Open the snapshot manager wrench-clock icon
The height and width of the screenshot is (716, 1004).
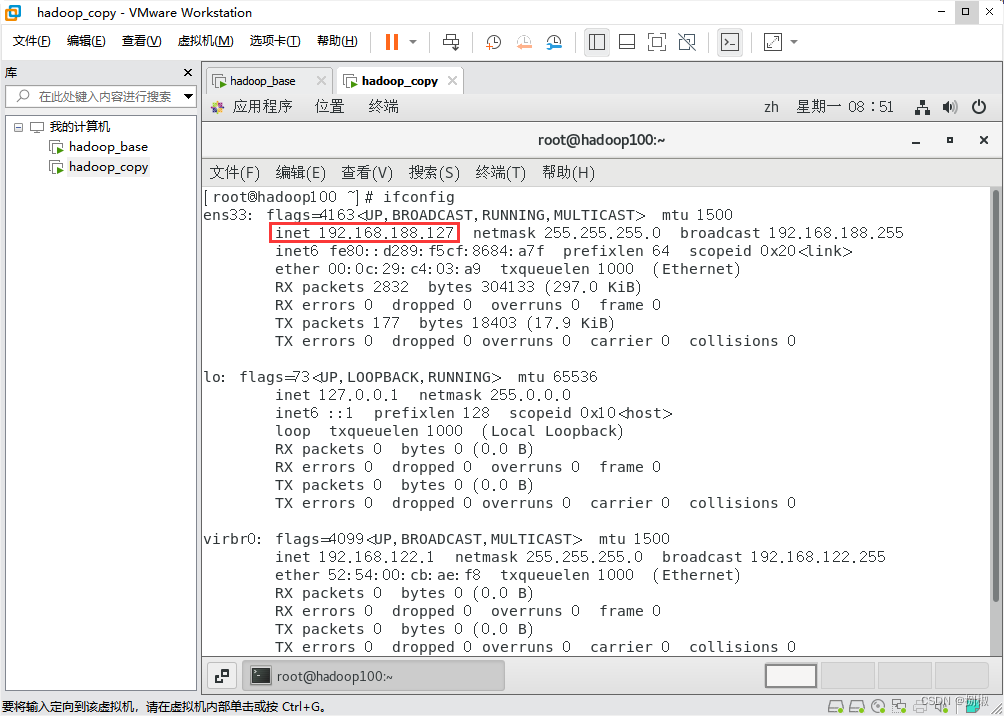555,42
